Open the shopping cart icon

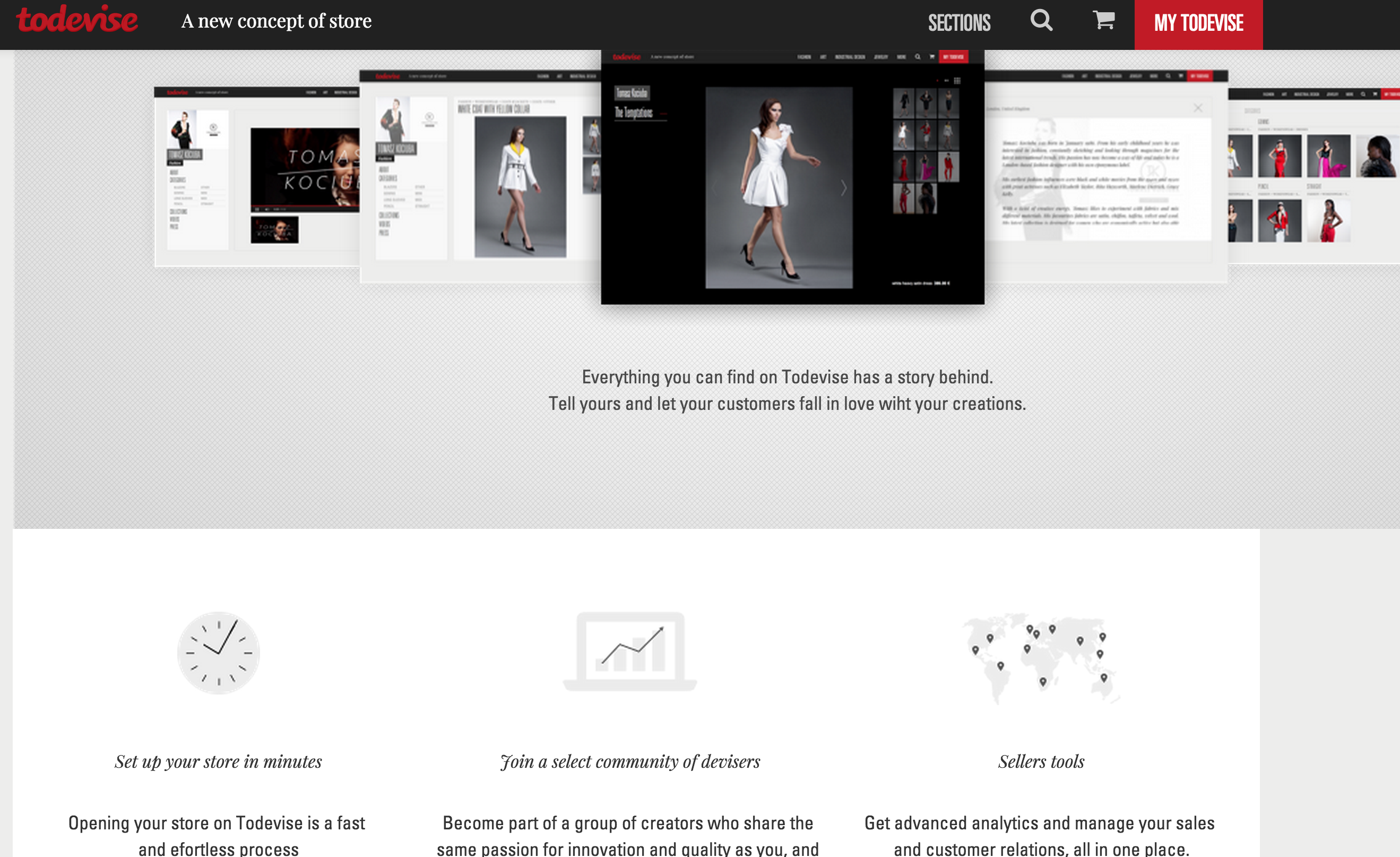1103,20
